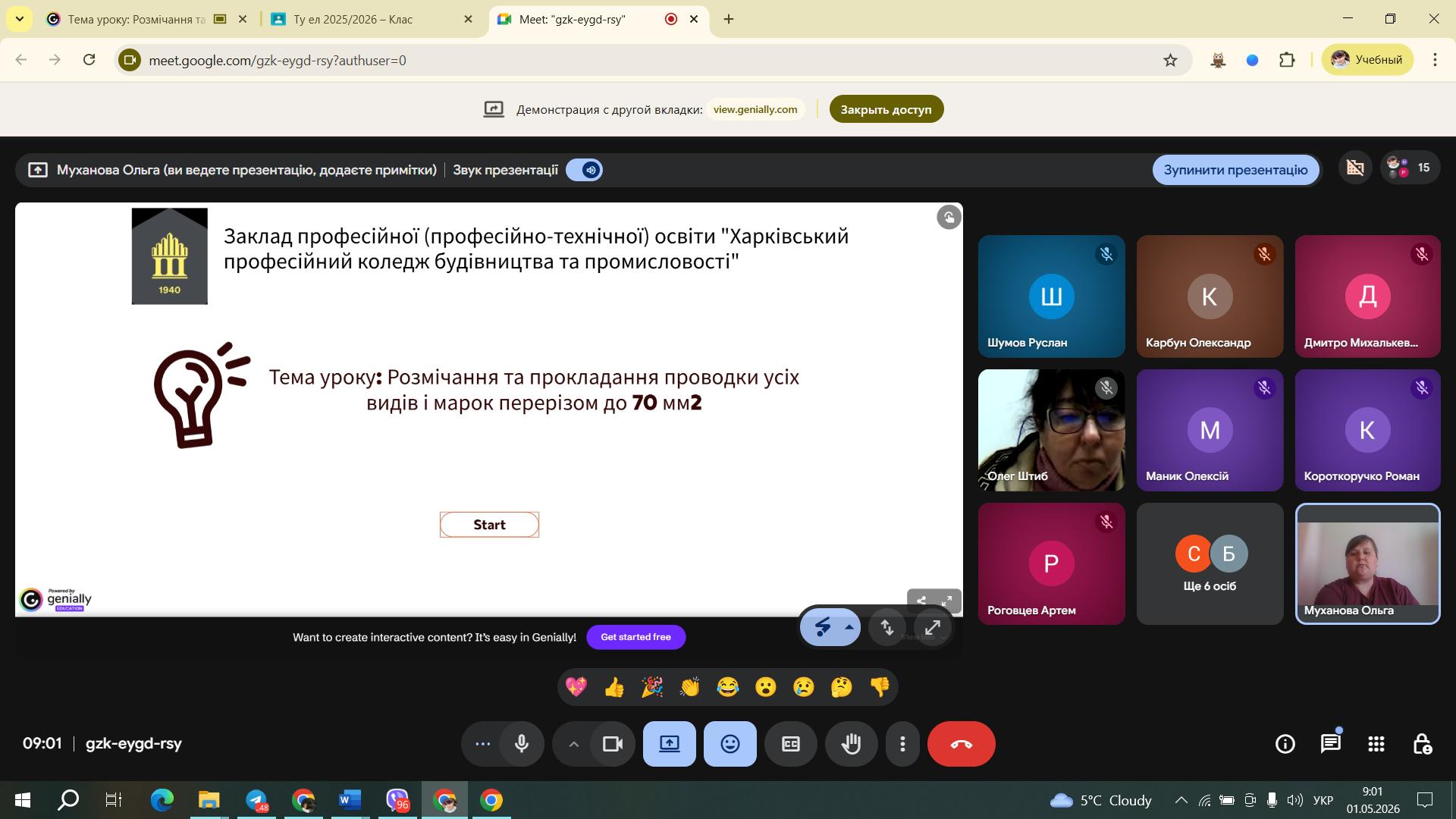Stop presenting with Зупинити презентацію

coord(1236,170)
